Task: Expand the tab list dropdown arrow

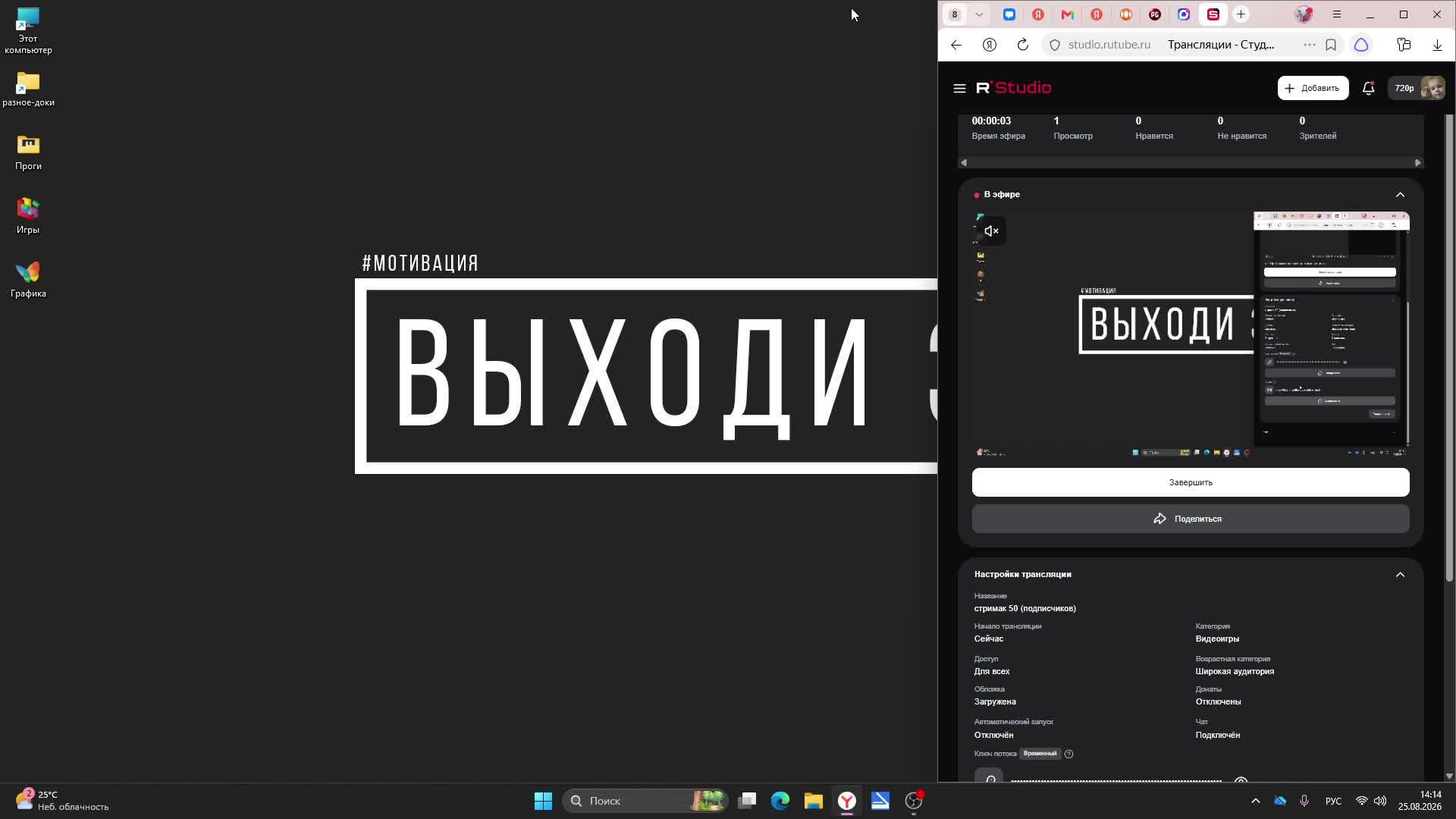Action: 979,14
